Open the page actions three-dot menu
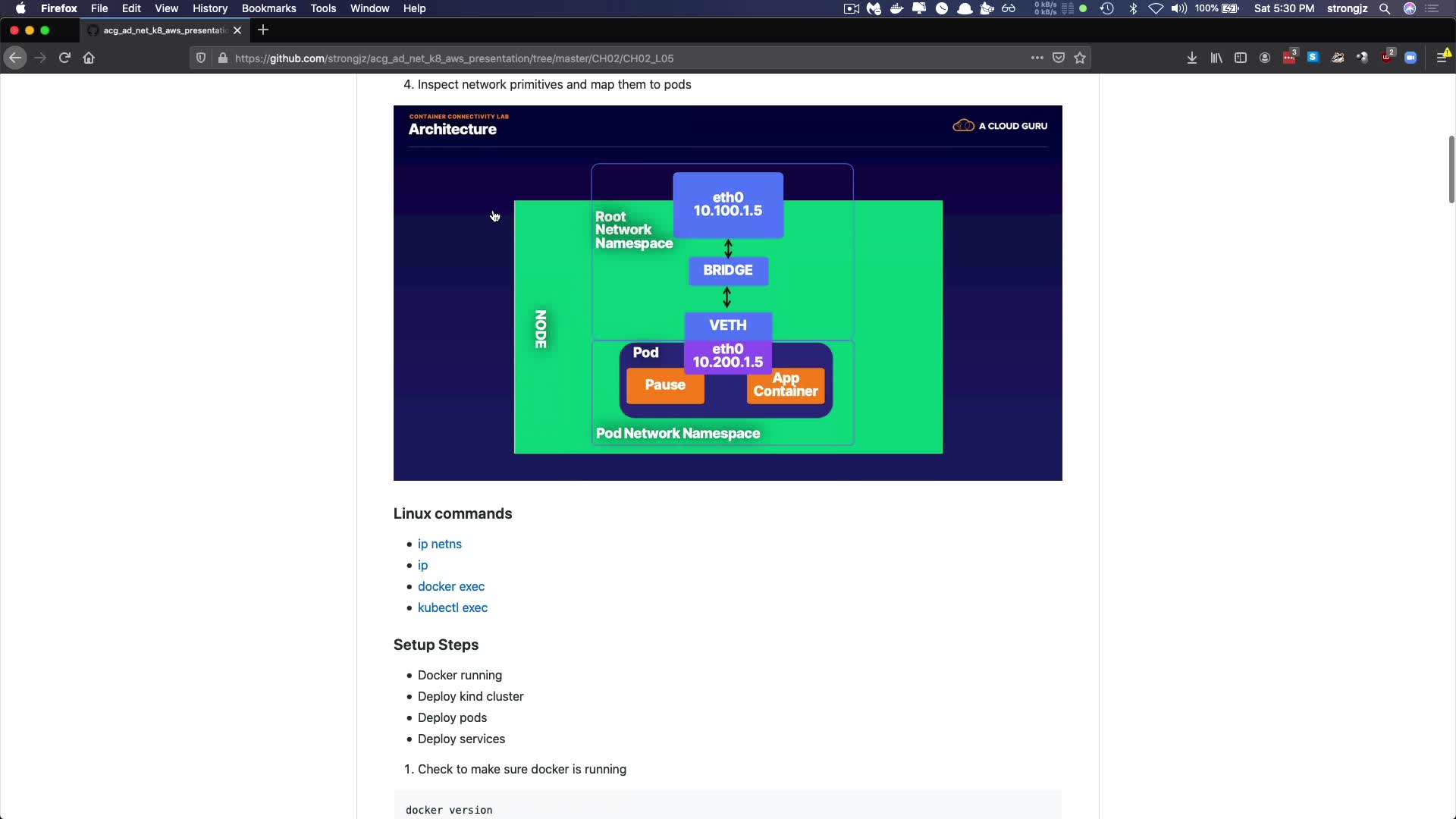1456x819 pixels. [x=1037, y=58]
